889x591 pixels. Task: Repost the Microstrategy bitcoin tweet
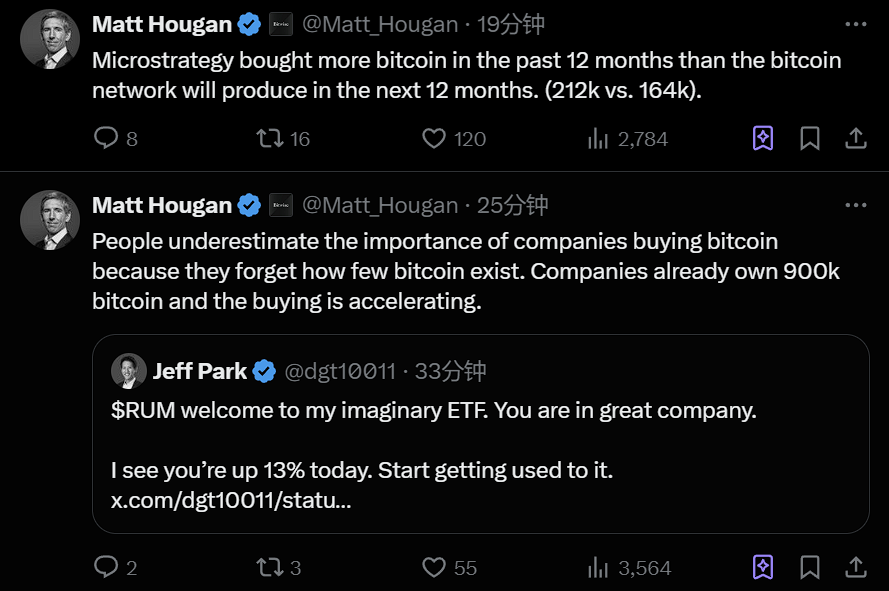coord(270,138)
